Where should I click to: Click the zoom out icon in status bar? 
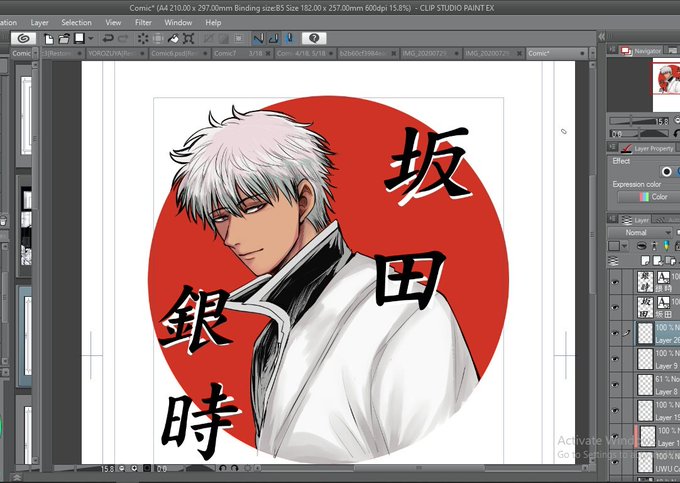(x=122, y=469)
